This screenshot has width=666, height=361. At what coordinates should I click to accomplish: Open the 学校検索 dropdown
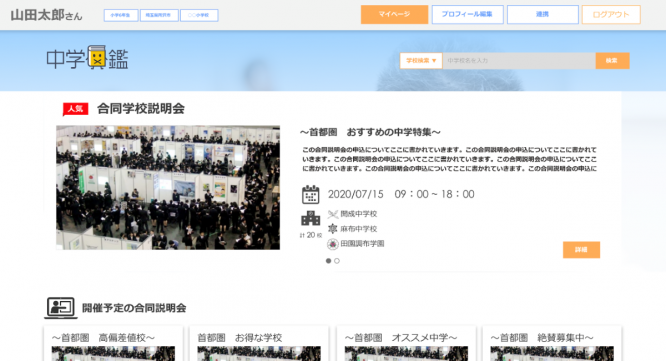click(421, 61)
